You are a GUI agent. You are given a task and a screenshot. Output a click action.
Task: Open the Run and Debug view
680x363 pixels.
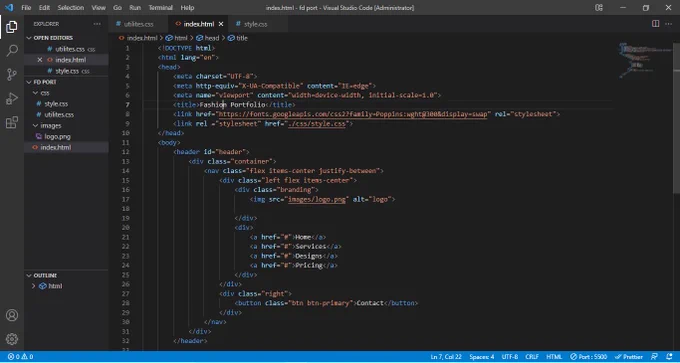coord(12,98)
